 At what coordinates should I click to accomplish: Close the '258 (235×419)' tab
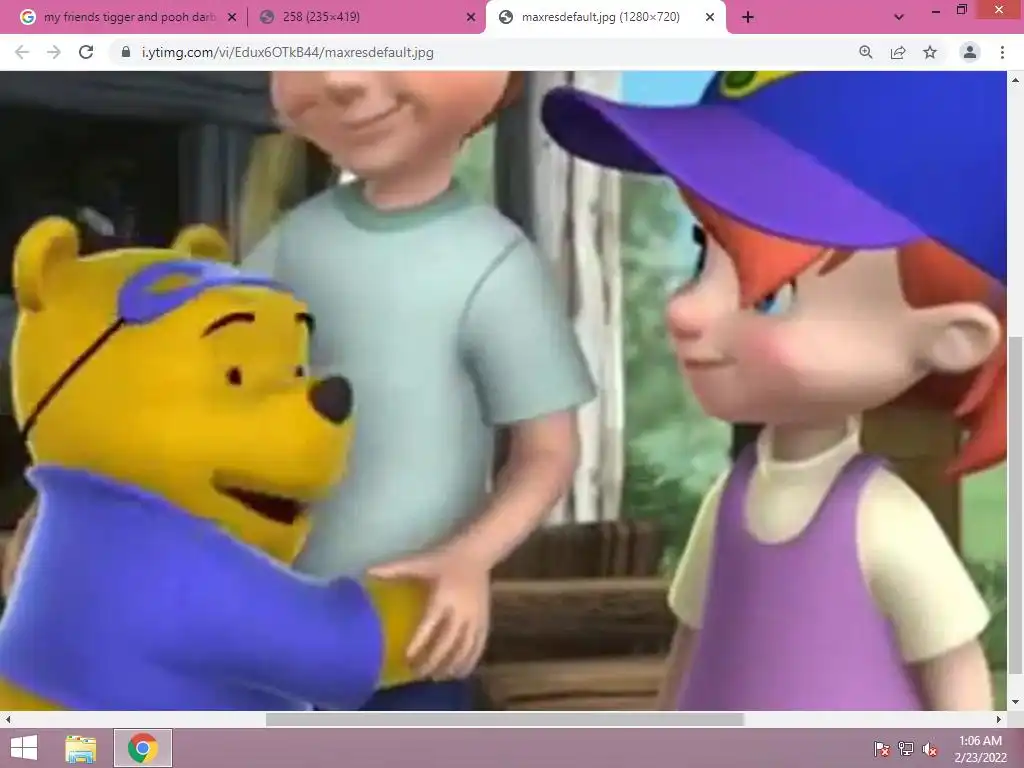click(471, 17)
